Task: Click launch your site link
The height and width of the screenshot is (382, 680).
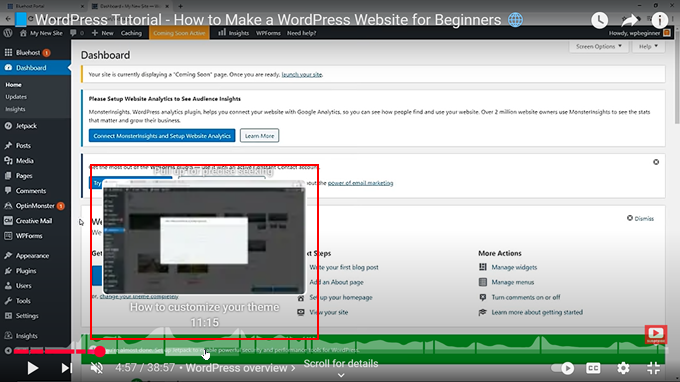Action: click(302, 75)
